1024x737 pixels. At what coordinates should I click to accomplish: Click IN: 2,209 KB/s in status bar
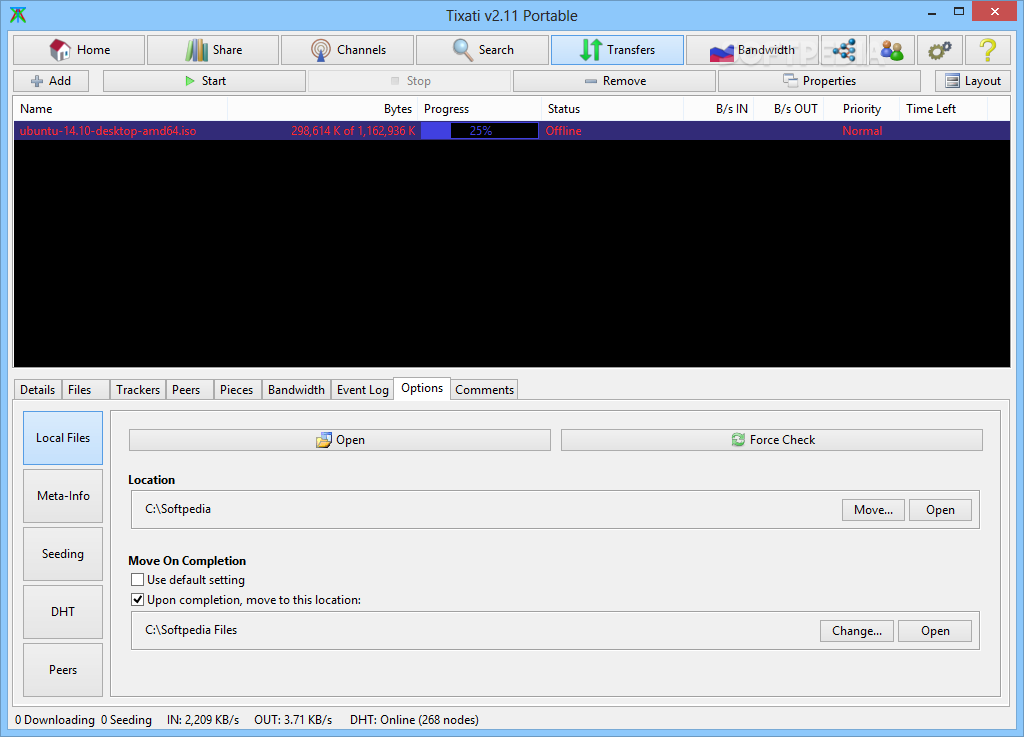point(203,719)
